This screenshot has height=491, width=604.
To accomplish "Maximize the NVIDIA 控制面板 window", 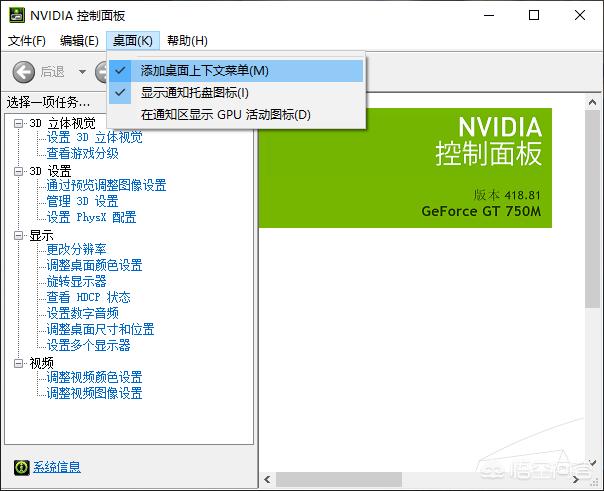I will [534, 15].
